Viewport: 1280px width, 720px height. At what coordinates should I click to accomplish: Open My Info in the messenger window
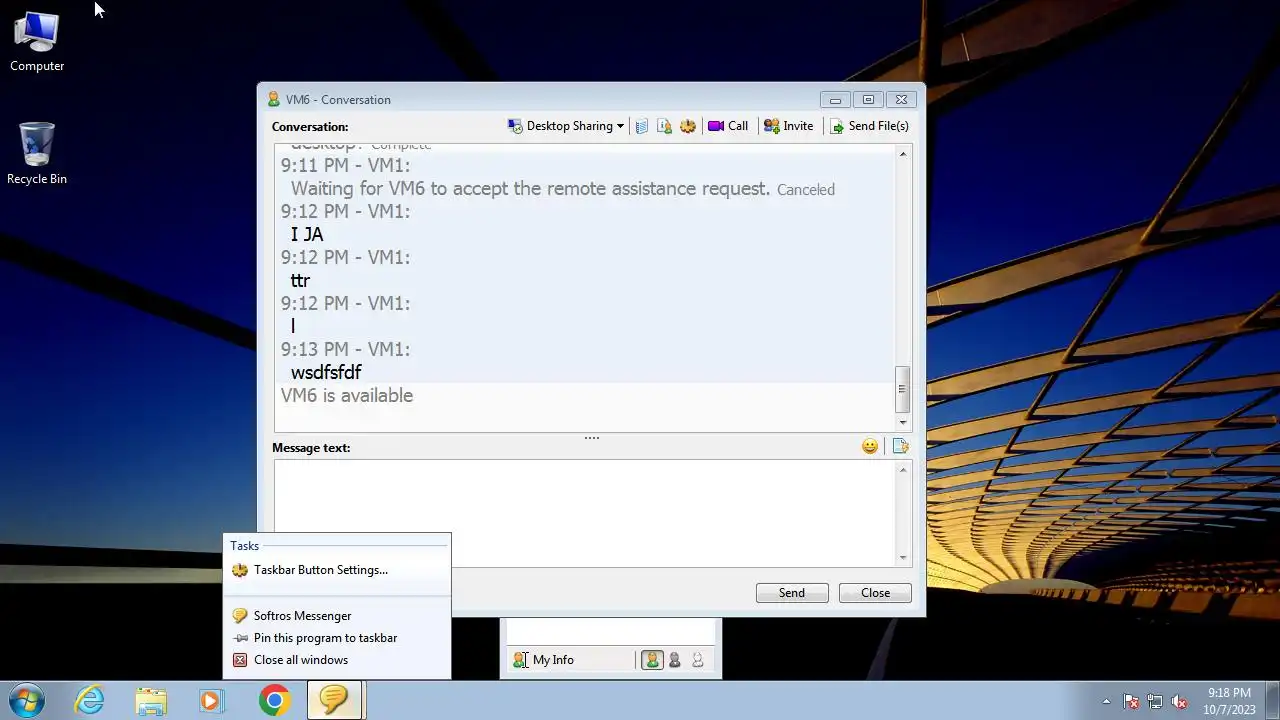tap(543, 660)
